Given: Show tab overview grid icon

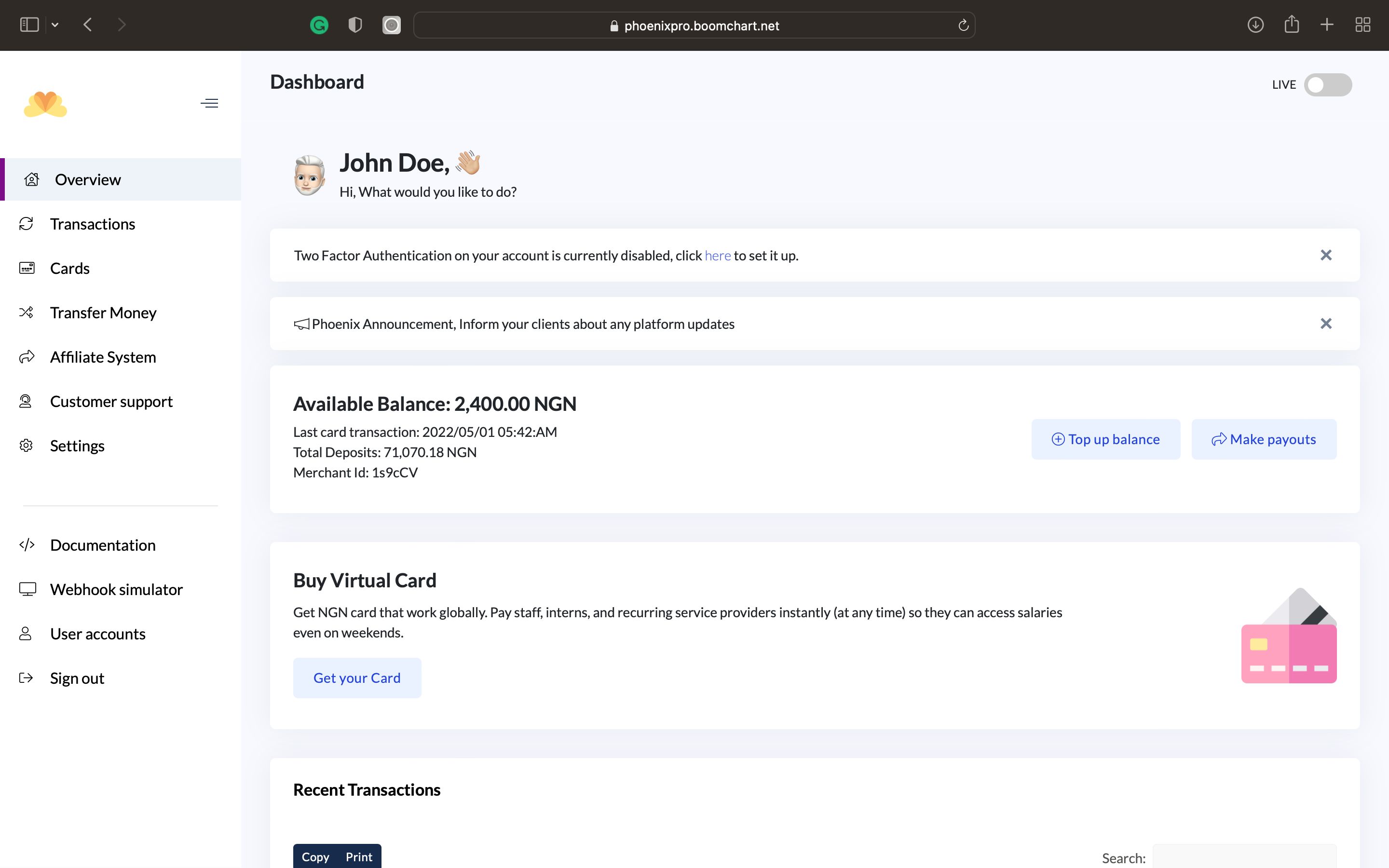Looking at the screenshot, I should click(1362, 25).
